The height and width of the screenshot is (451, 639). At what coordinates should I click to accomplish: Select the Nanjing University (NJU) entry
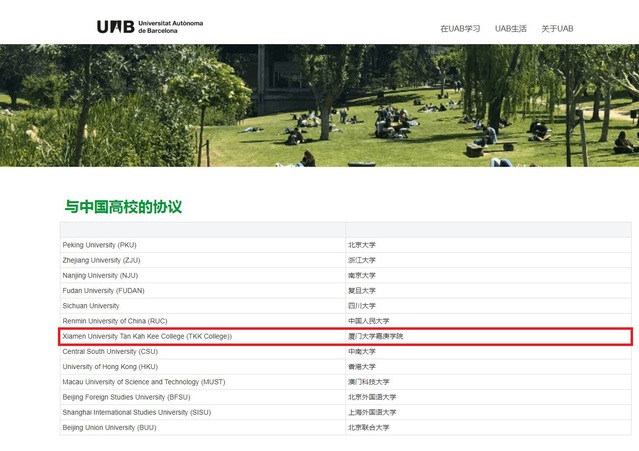click(x=100, y=275)
